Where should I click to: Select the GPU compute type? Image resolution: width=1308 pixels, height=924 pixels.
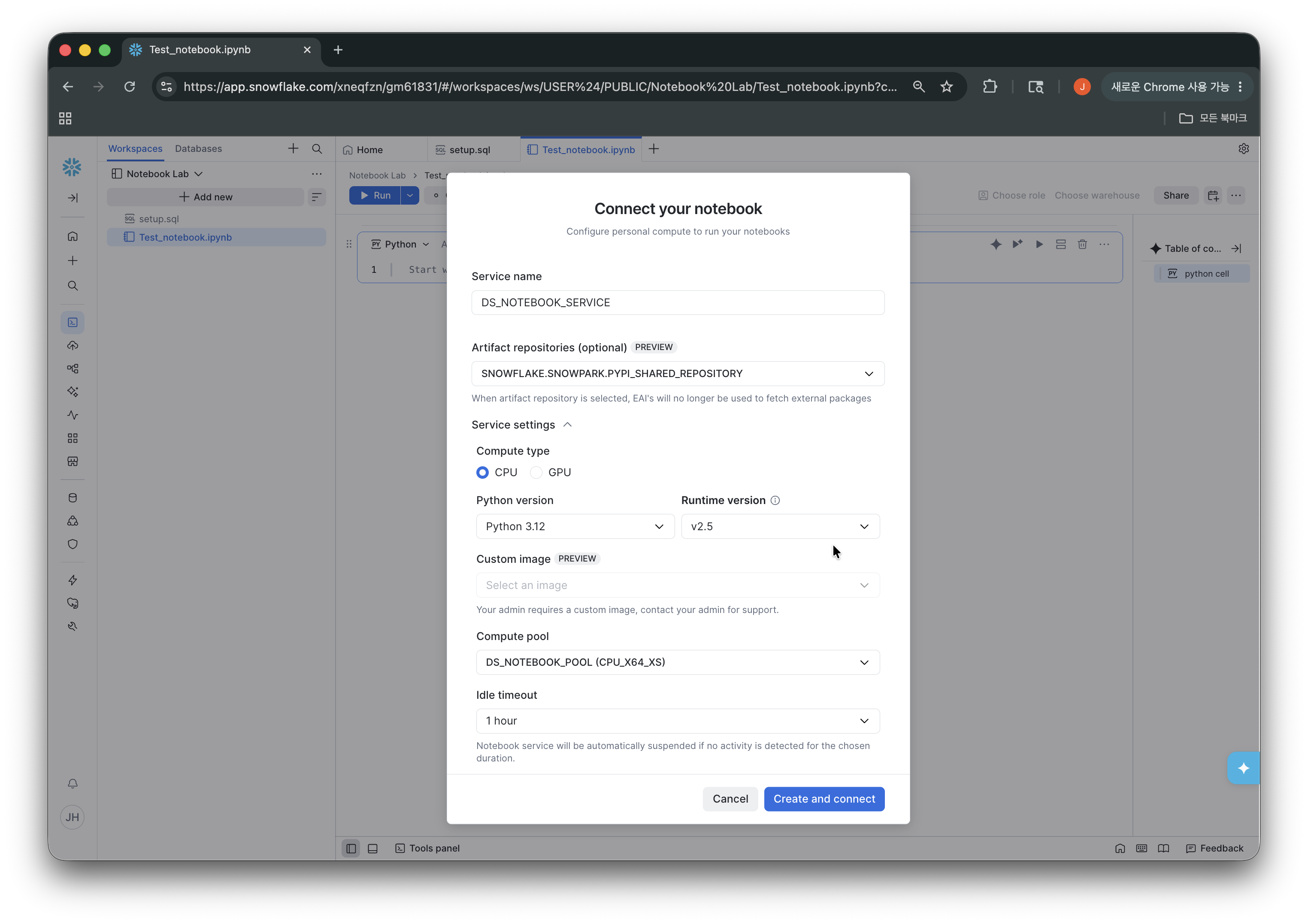536,473
